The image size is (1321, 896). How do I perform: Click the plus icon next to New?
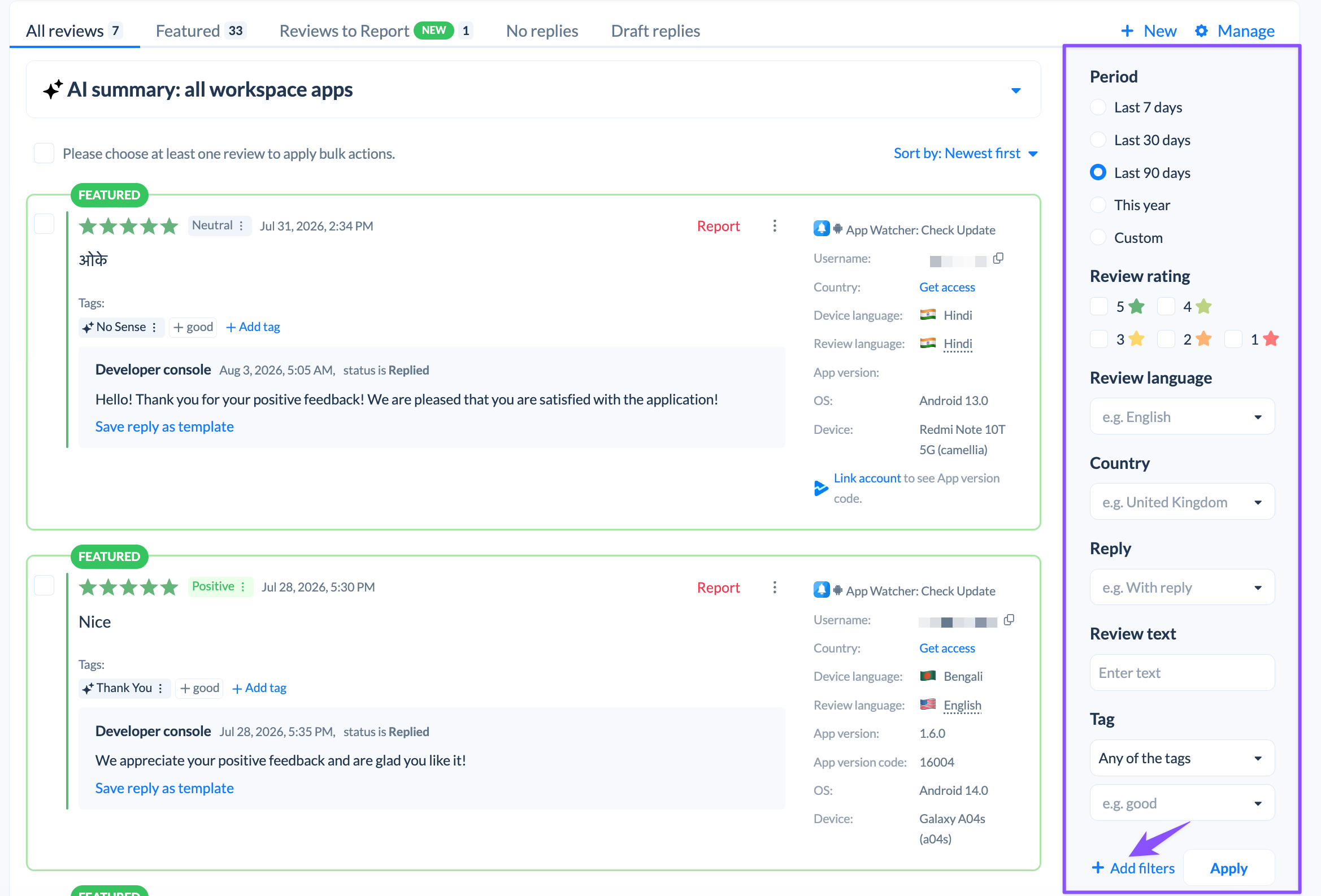click(x=1127, y=31)
